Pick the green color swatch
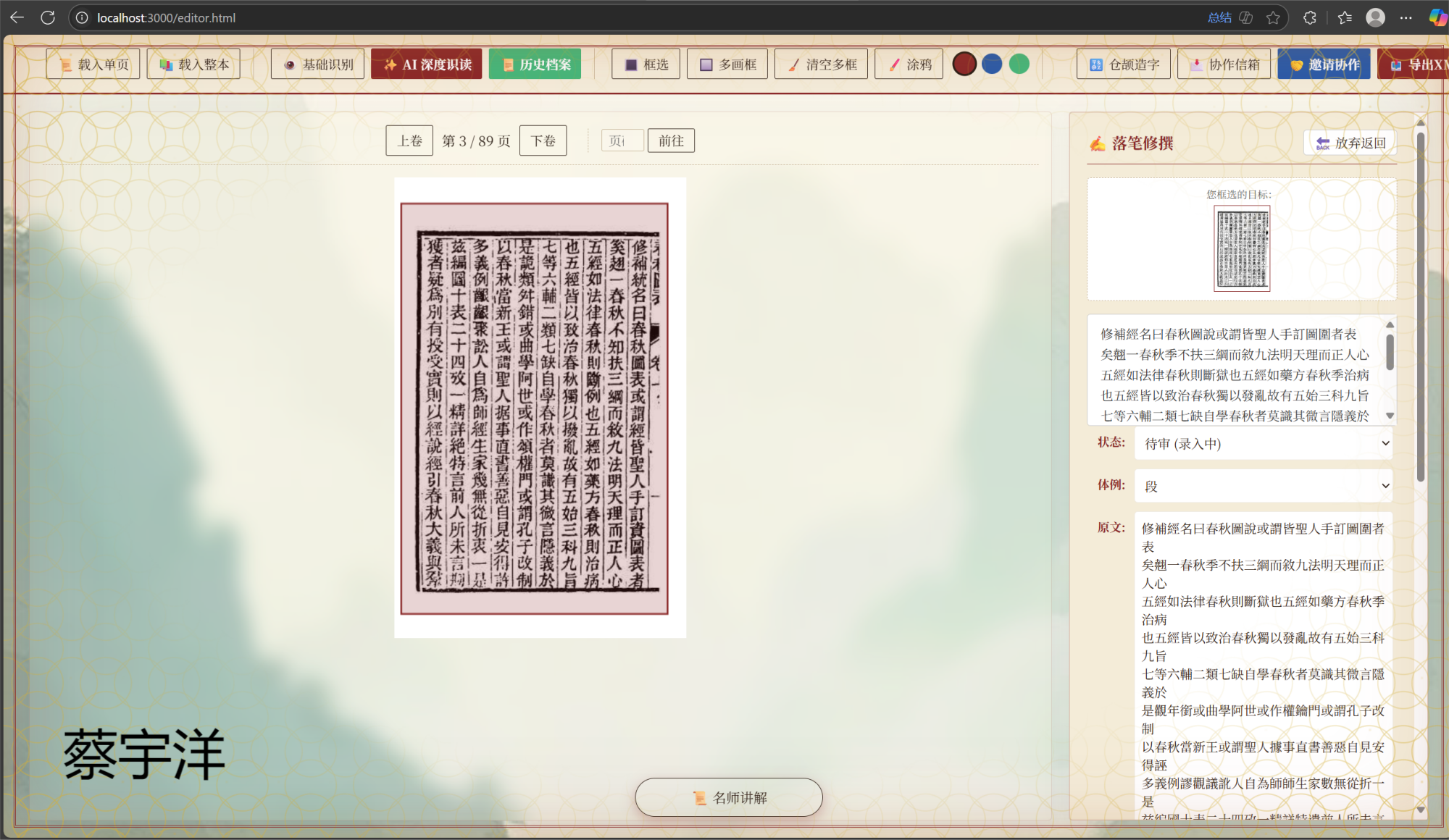 point(1019,64)
